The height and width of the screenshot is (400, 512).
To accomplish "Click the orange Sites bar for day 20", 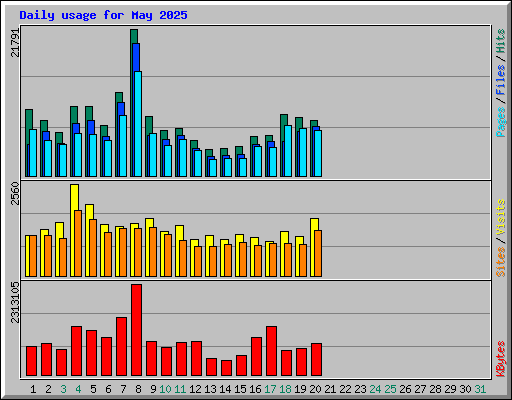I will (x=318, y=253).
